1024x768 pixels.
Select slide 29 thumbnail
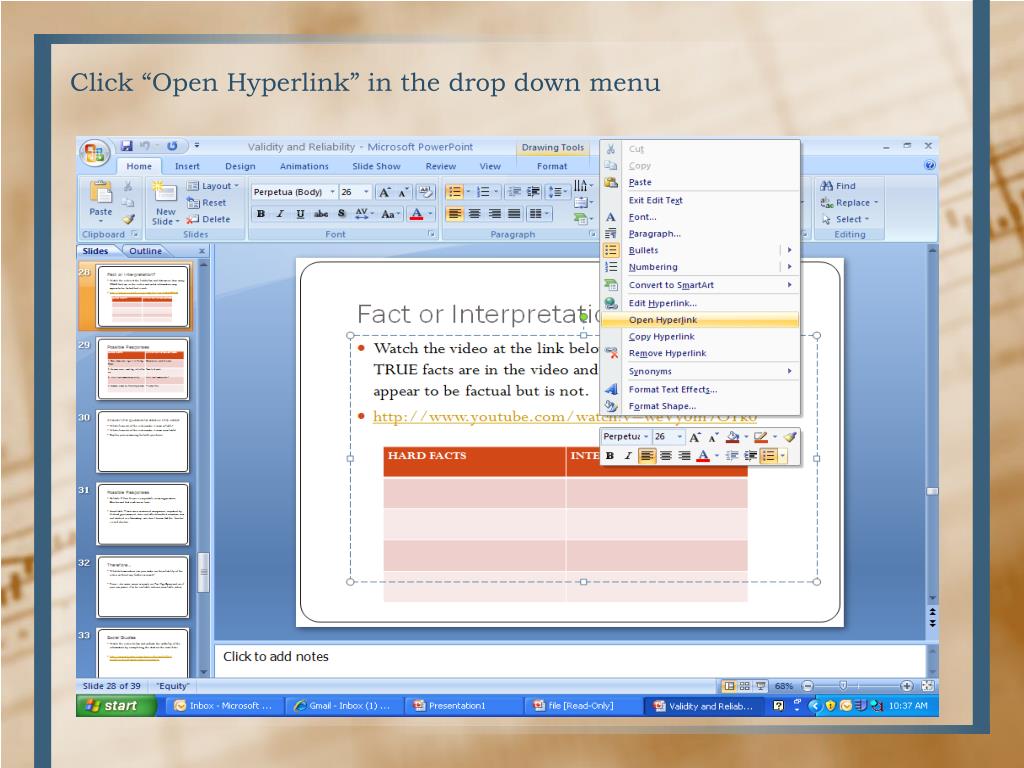(x=142, y=368)
